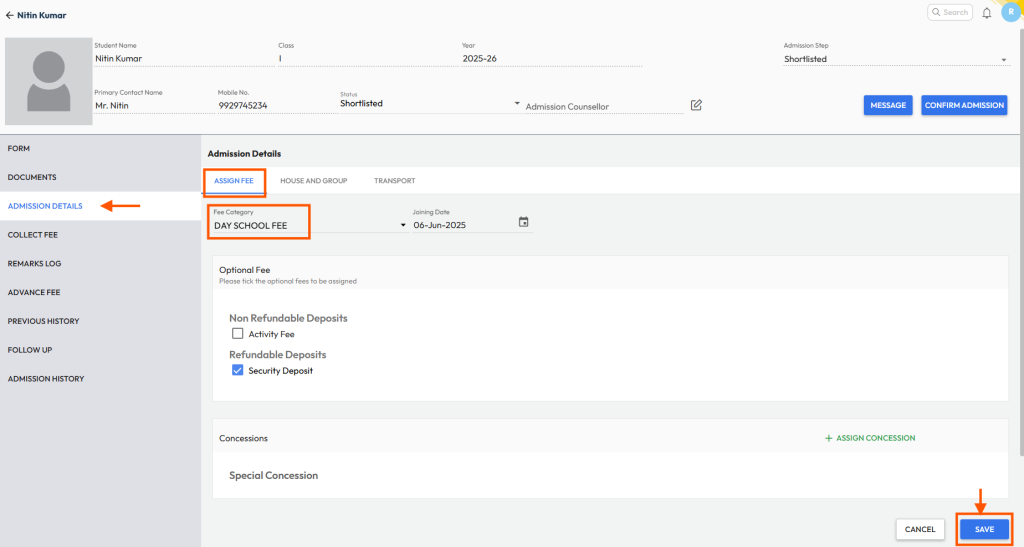Open the Admission Step dropdown
Image resolution: width=1024 pixels, height=547 pixels.
point(895,59)
